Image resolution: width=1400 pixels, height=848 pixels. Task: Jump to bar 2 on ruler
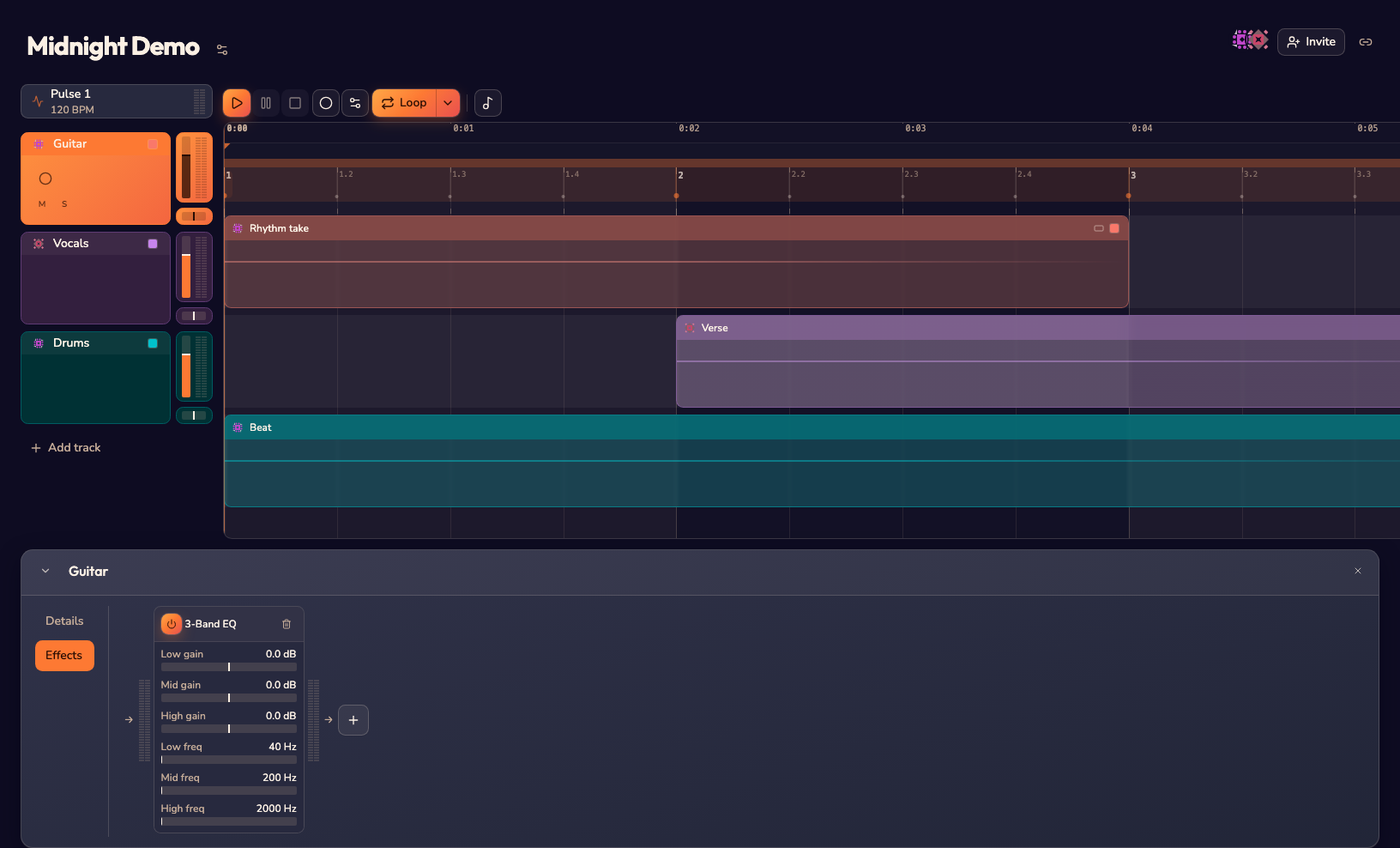pyautogui.click(x=680, y=175)
